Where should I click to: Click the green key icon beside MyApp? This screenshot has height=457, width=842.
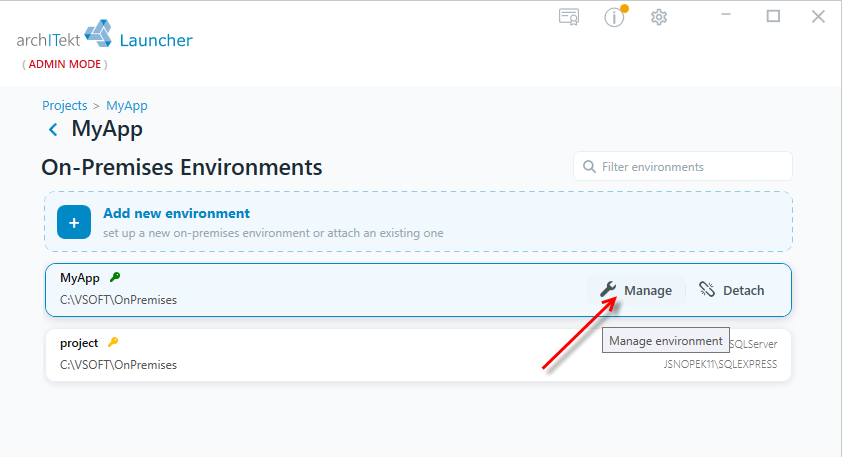(115, 277)
